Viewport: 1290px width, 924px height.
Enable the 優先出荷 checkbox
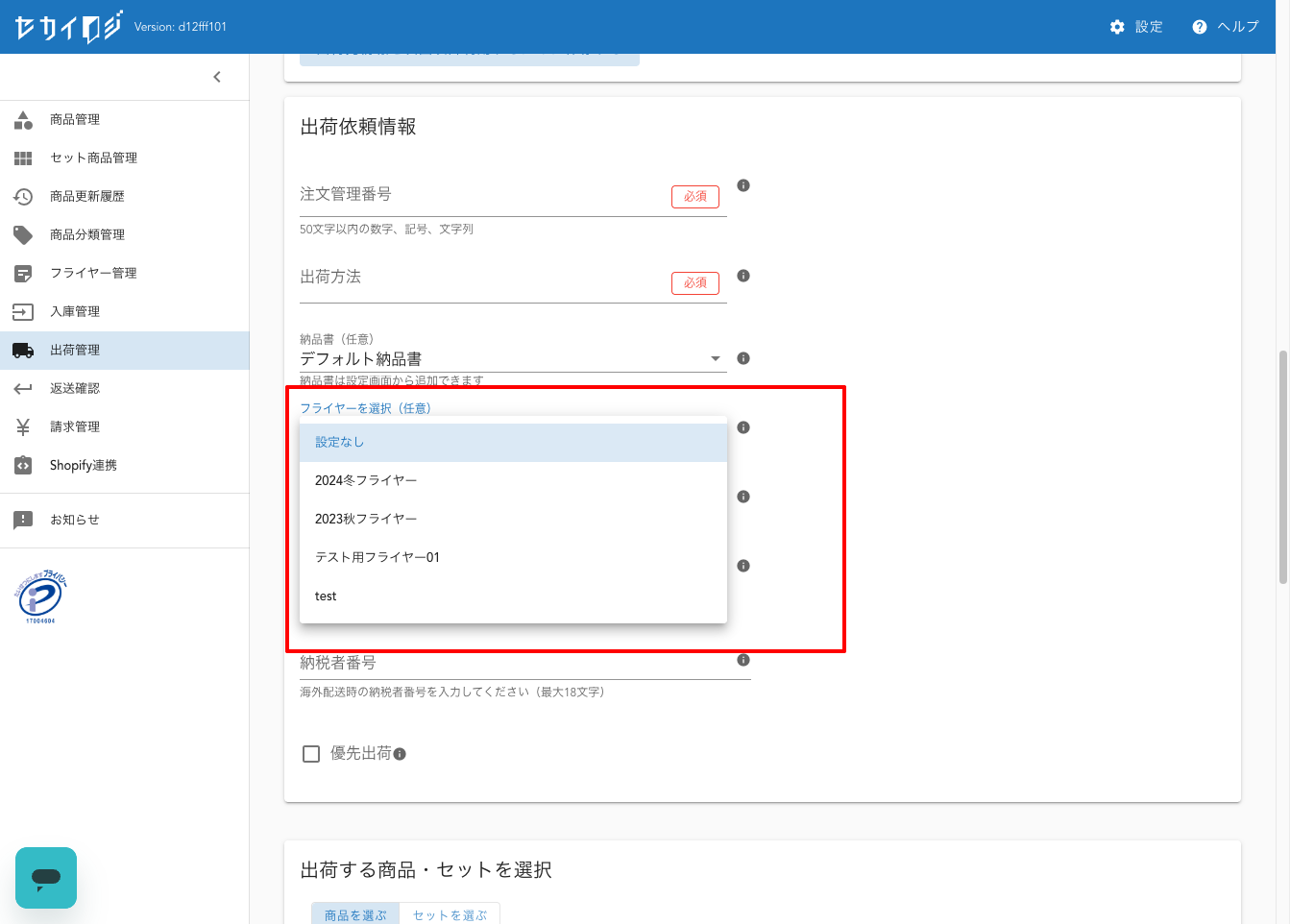coord(311,754)
